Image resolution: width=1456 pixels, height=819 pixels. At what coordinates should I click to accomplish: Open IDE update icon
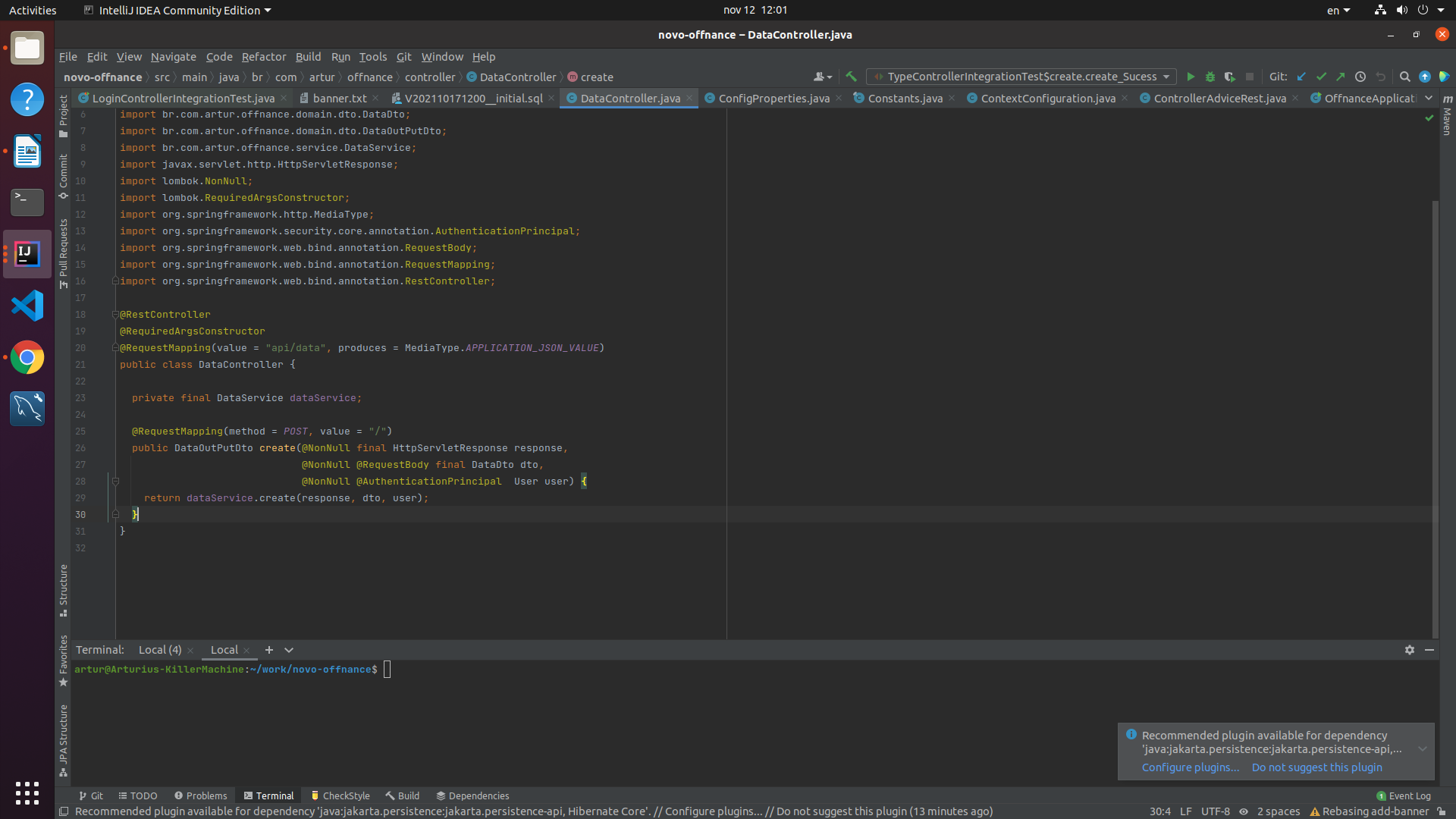pyautogui.click(x=1425, y=77)
